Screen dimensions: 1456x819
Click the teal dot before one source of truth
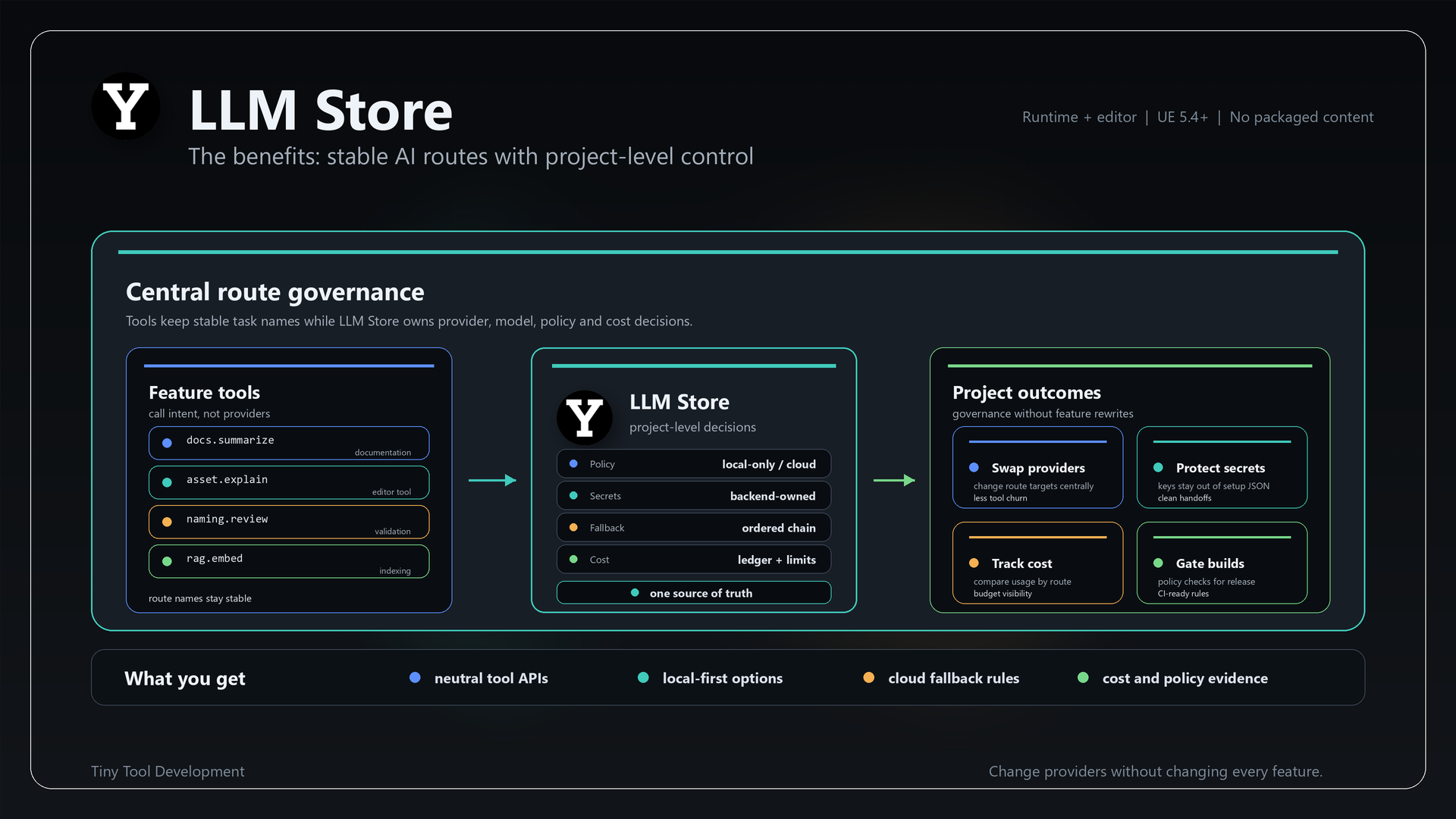[x=635, y=592]
